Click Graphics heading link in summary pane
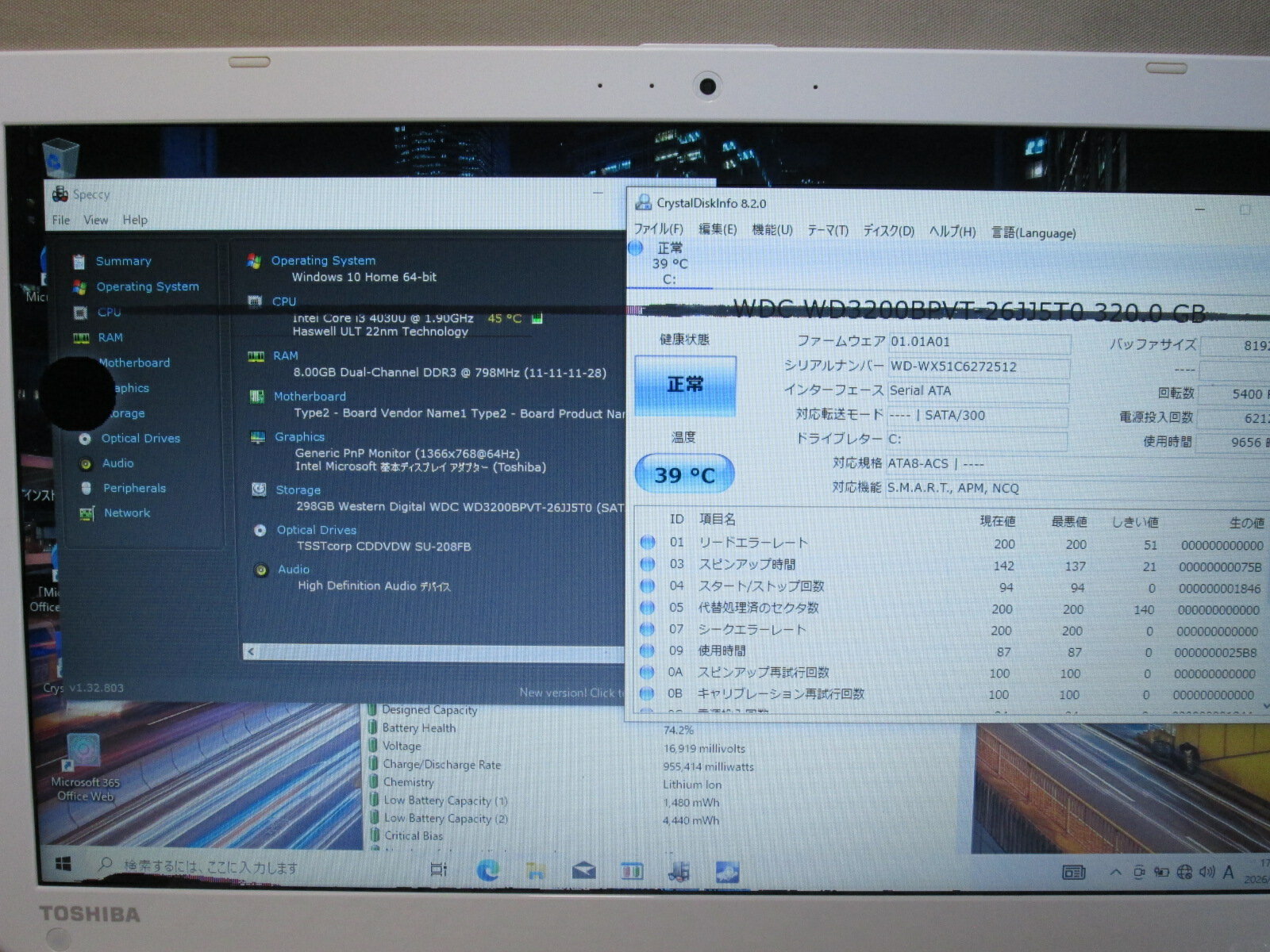1270x952 pixels. click(x=299, y=436)
